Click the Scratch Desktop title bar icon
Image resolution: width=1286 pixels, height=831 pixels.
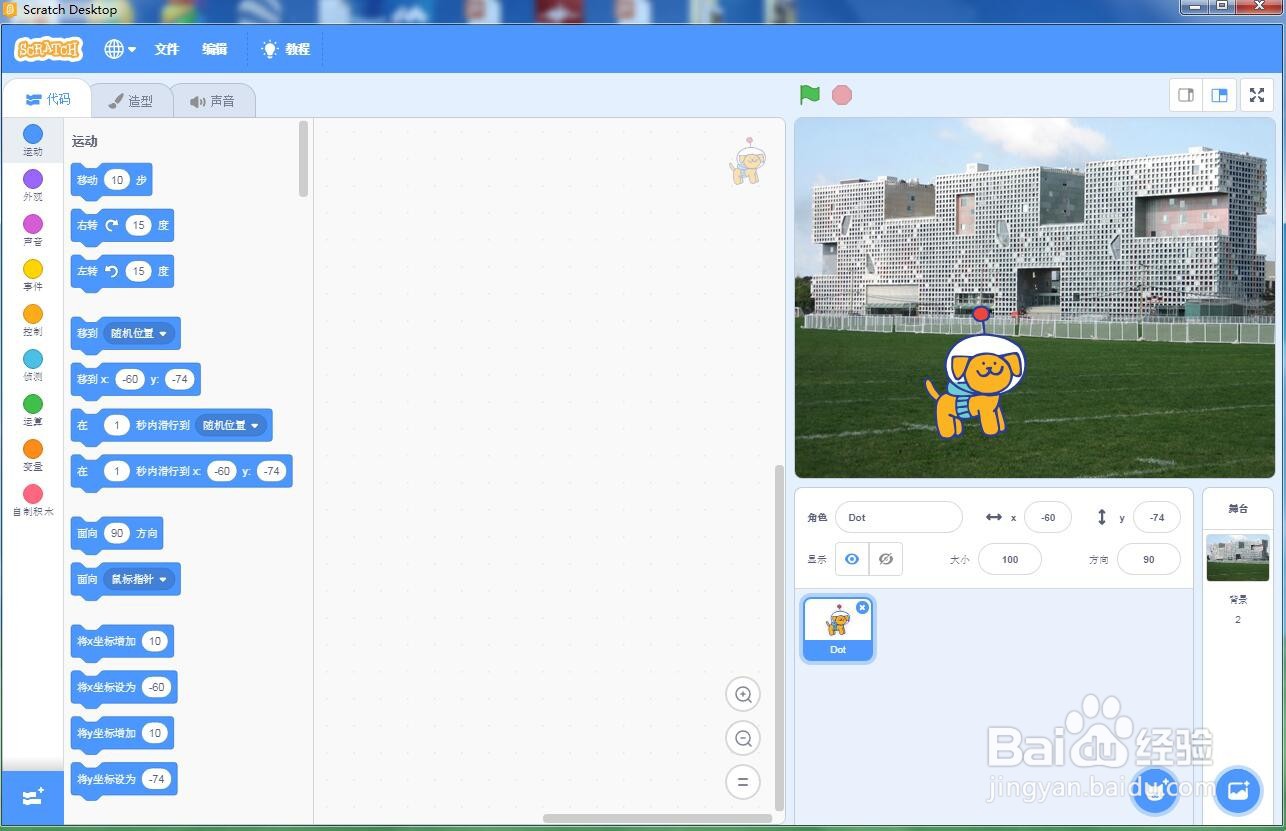11,9
